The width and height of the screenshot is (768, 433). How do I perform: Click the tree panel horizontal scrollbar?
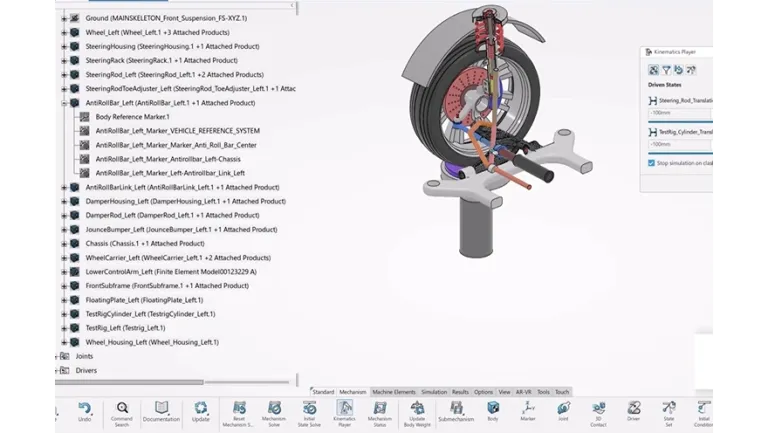coord(129,382)
